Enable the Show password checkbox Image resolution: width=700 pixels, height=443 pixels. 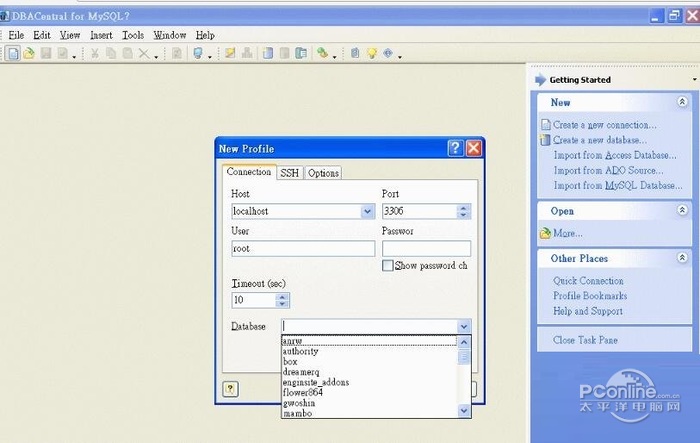[387, 266]
